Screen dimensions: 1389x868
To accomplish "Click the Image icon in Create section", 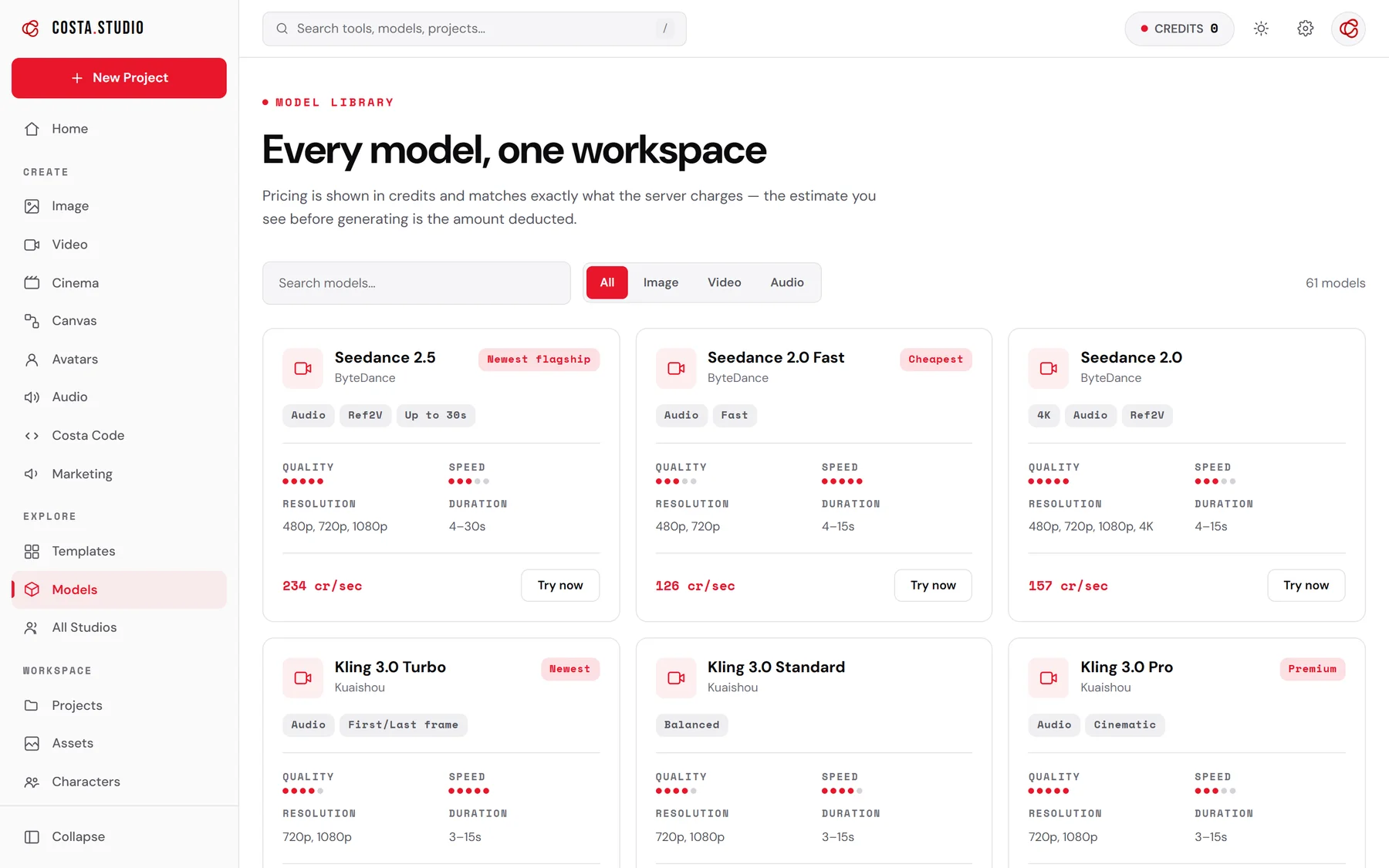I will pyautogui.click(x=32, y=206).
